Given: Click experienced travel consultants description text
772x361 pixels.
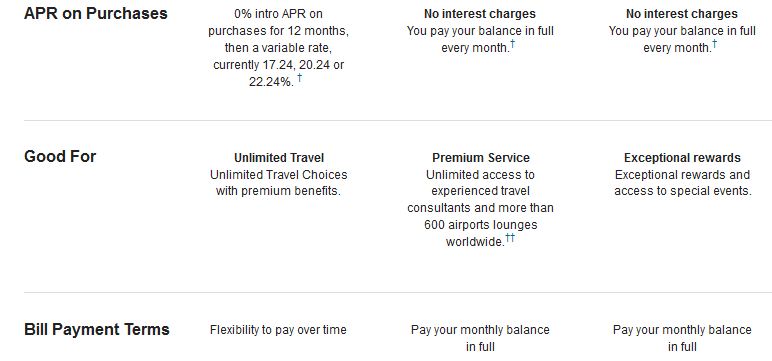Looking at the screenshot, I should pyautogui.click(x=481, y=208).
